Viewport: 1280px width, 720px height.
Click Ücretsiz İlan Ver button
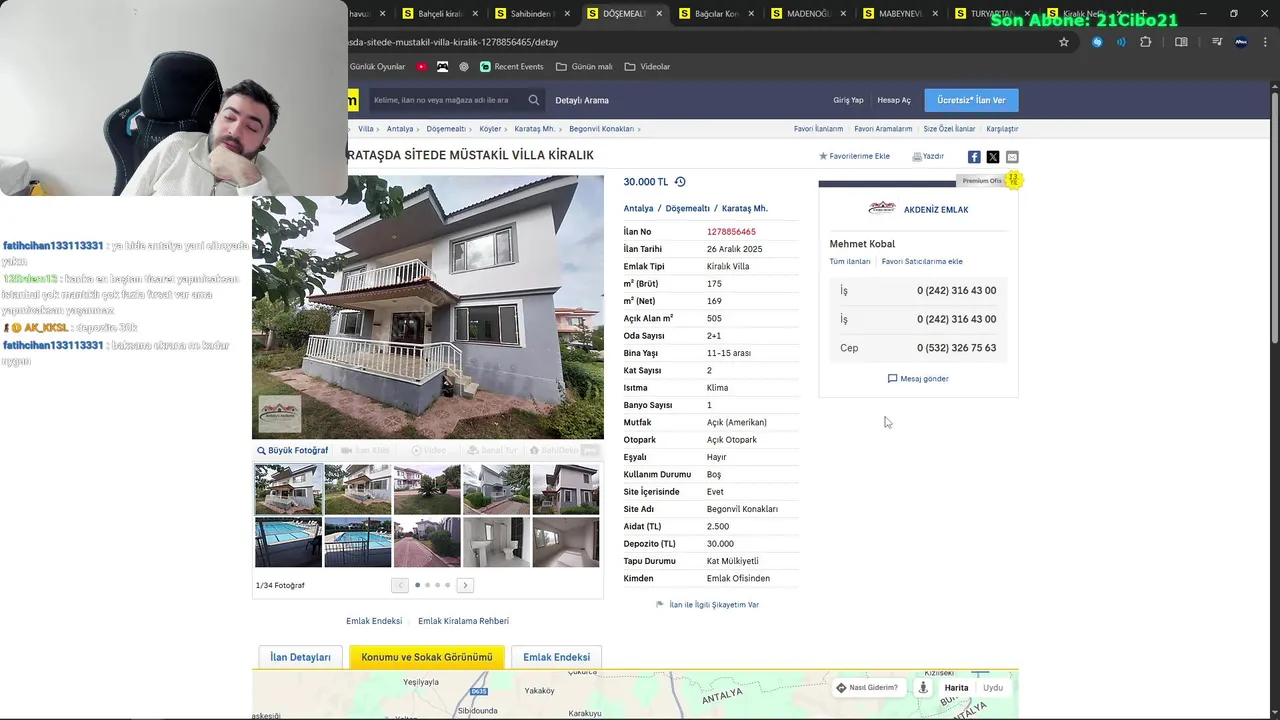[971, 100]
